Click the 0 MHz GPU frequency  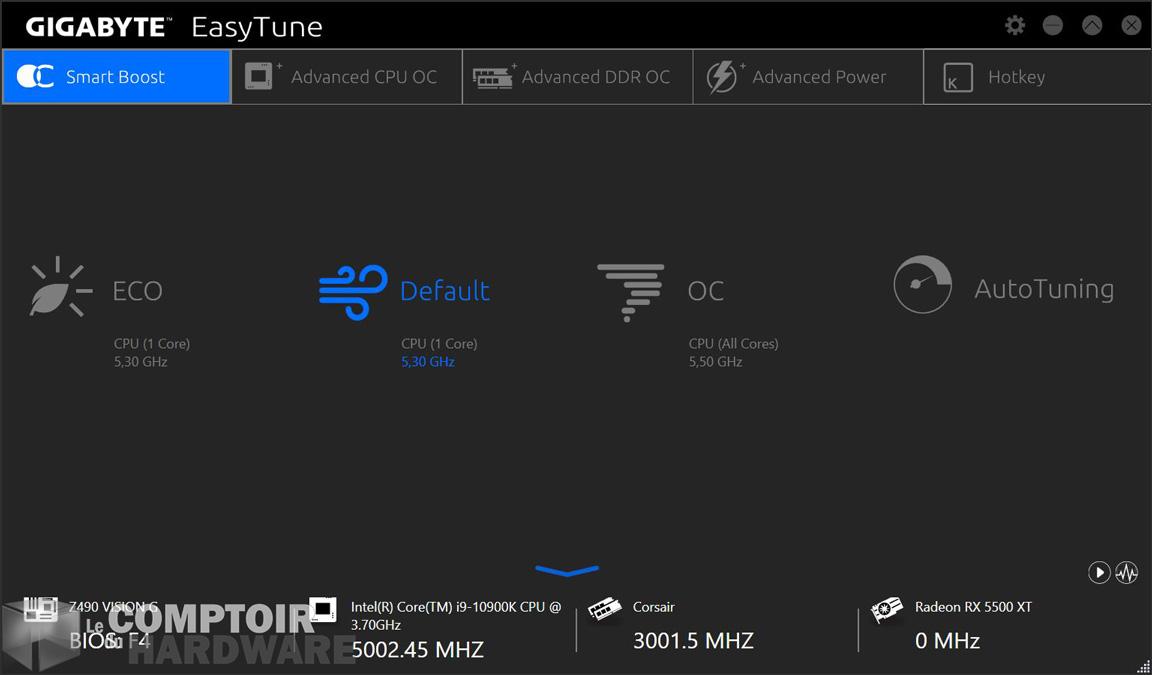pos(947,640)
